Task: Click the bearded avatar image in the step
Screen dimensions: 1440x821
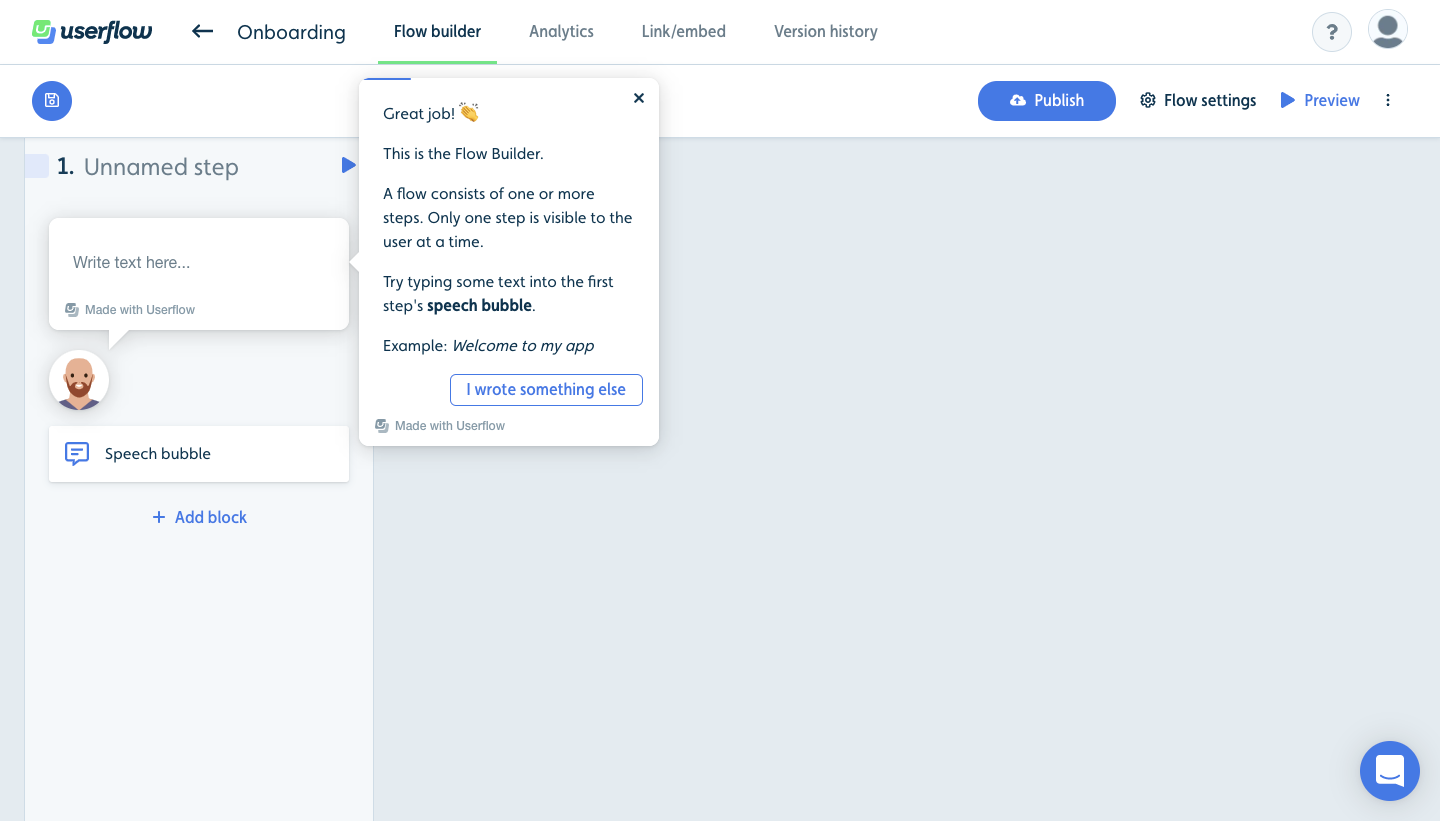Action: [x=79, y=381]
